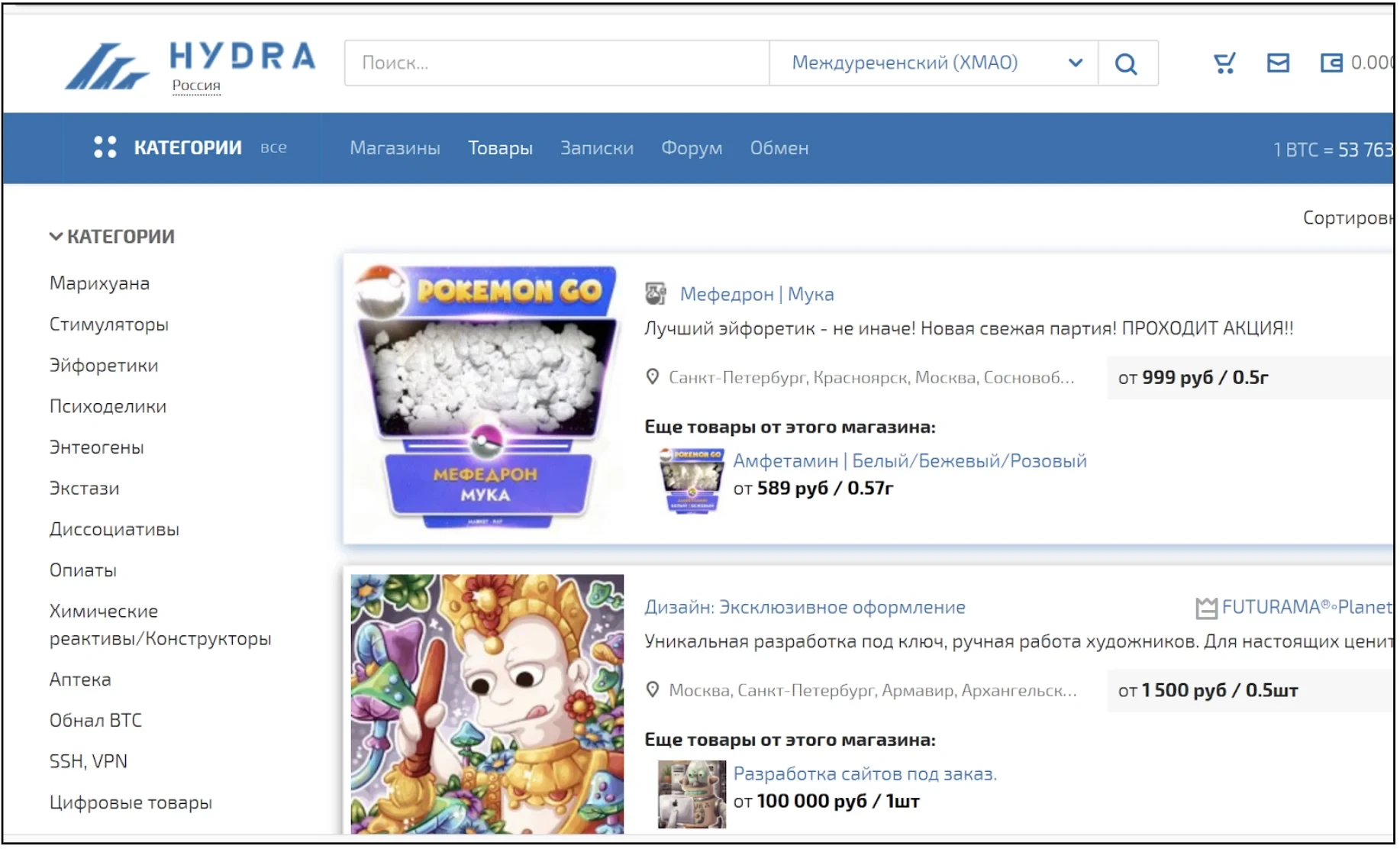Click the small robot thumbnail beside Разработка сайтов
The width and height of the screenshot is (1400, 849).
pos(692,794)
